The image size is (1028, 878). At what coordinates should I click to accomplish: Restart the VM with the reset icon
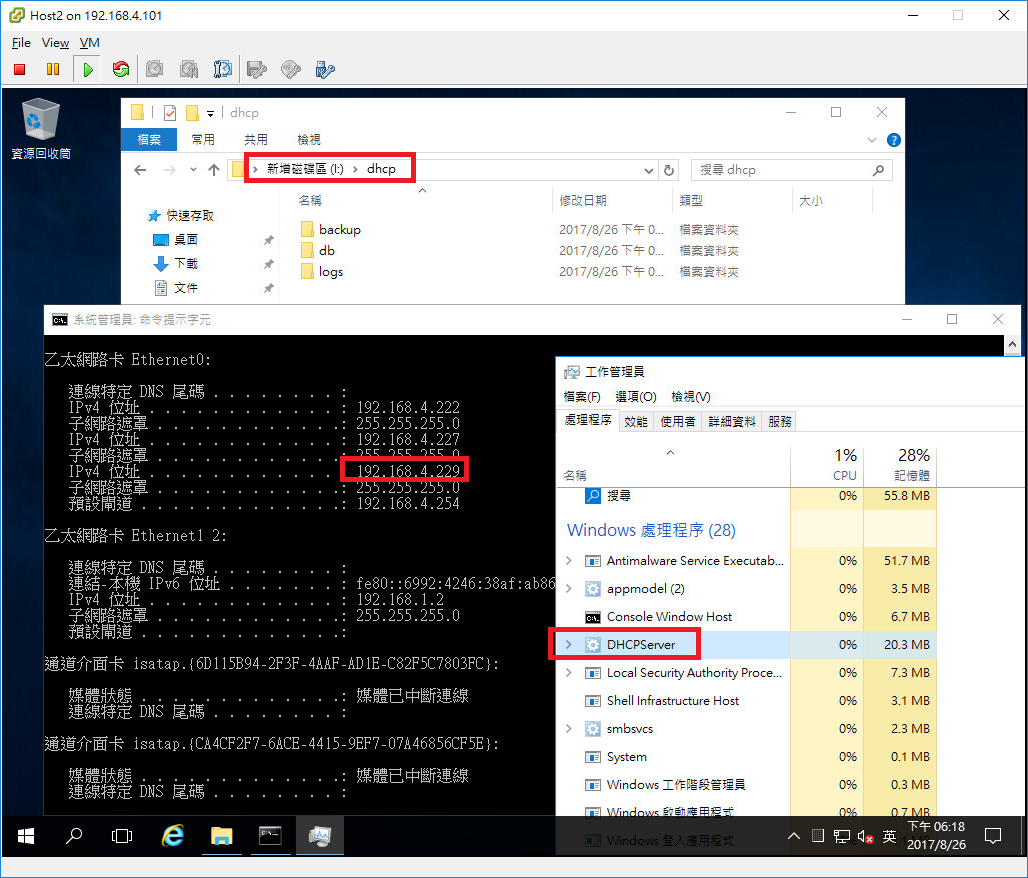tap(121, 69)
